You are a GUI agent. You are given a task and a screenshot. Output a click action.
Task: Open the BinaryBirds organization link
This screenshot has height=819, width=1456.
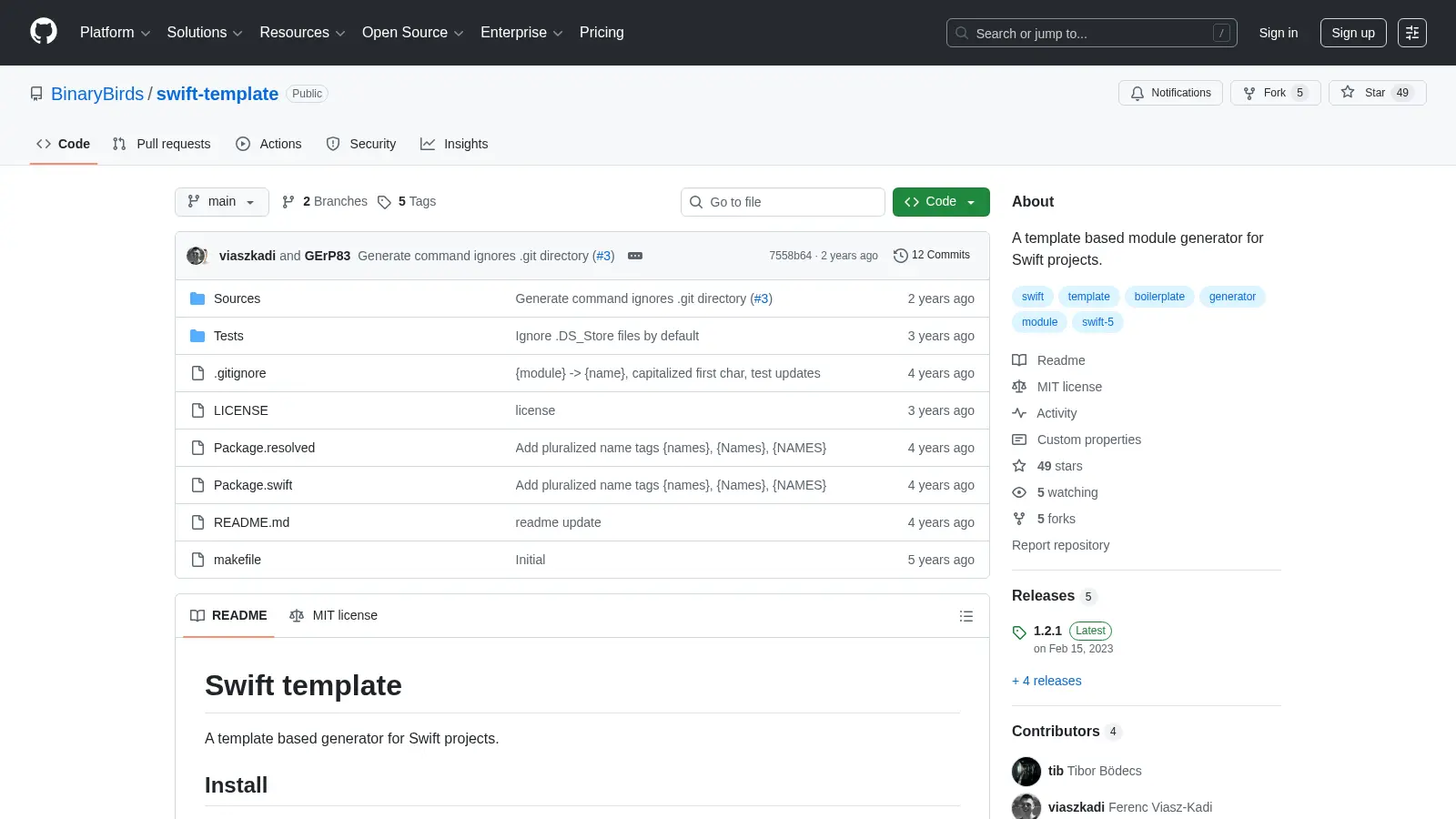click(x=97, y=94)
